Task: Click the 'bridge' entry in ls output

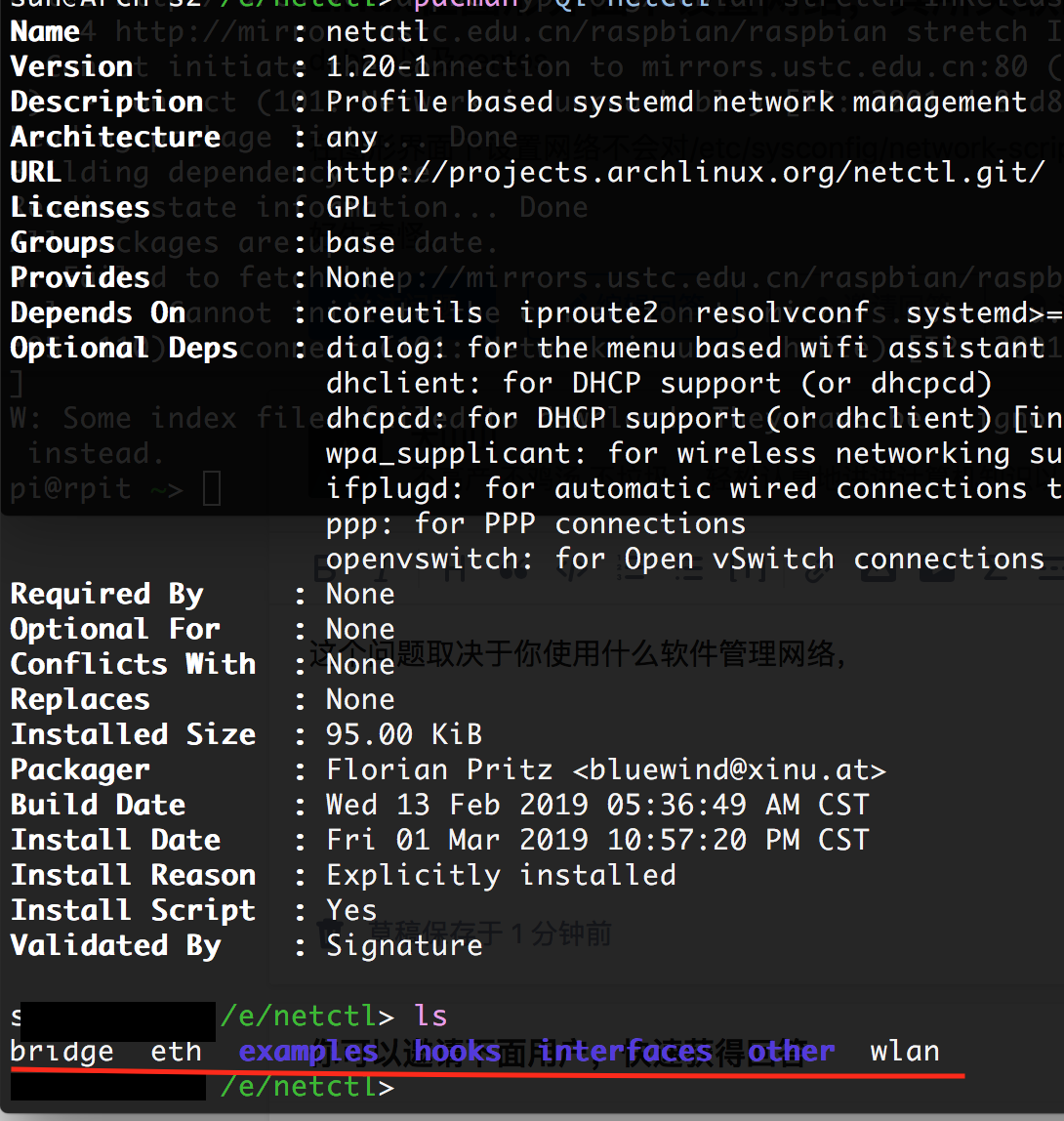Action: click(x=62, y=1051)
